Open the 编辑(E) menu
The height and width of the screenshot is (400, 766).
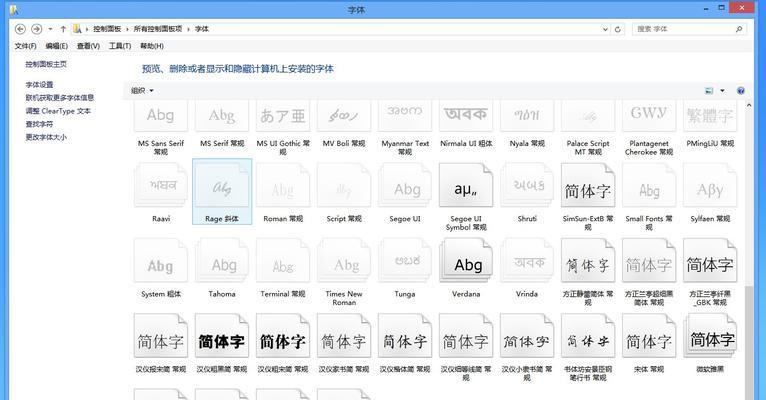57,46
